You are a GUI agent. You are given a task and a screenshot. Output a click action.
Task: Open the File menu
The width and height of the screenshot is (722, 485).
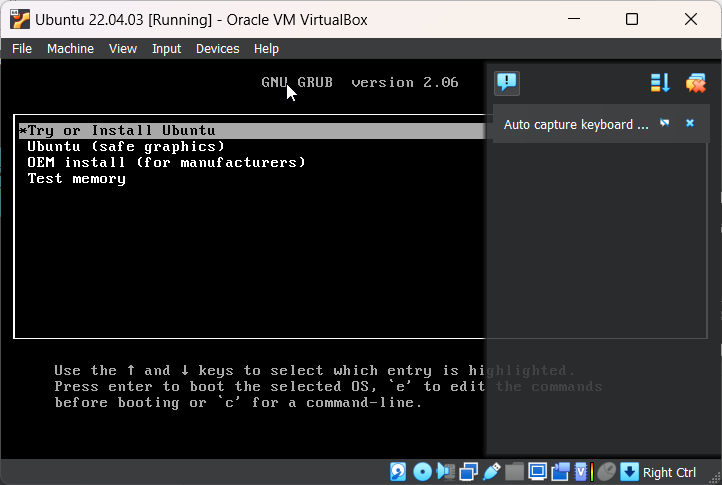pos(22,48)
